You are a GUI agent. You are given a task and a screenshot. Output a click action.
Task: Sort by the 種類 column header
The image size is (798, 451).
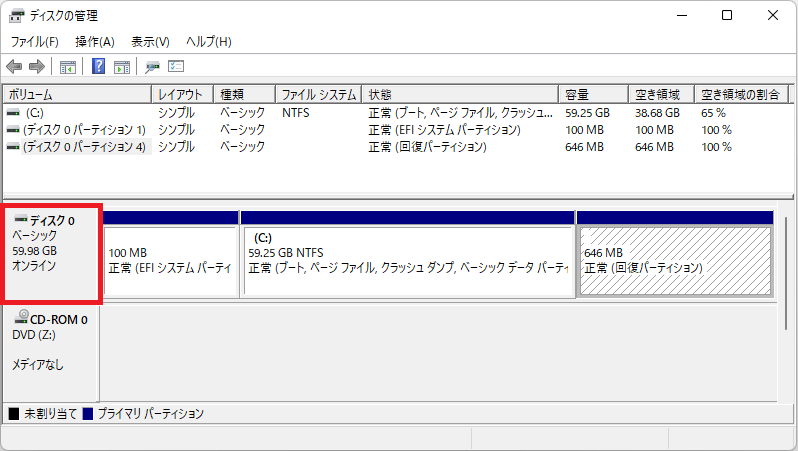tap(244, 95)
